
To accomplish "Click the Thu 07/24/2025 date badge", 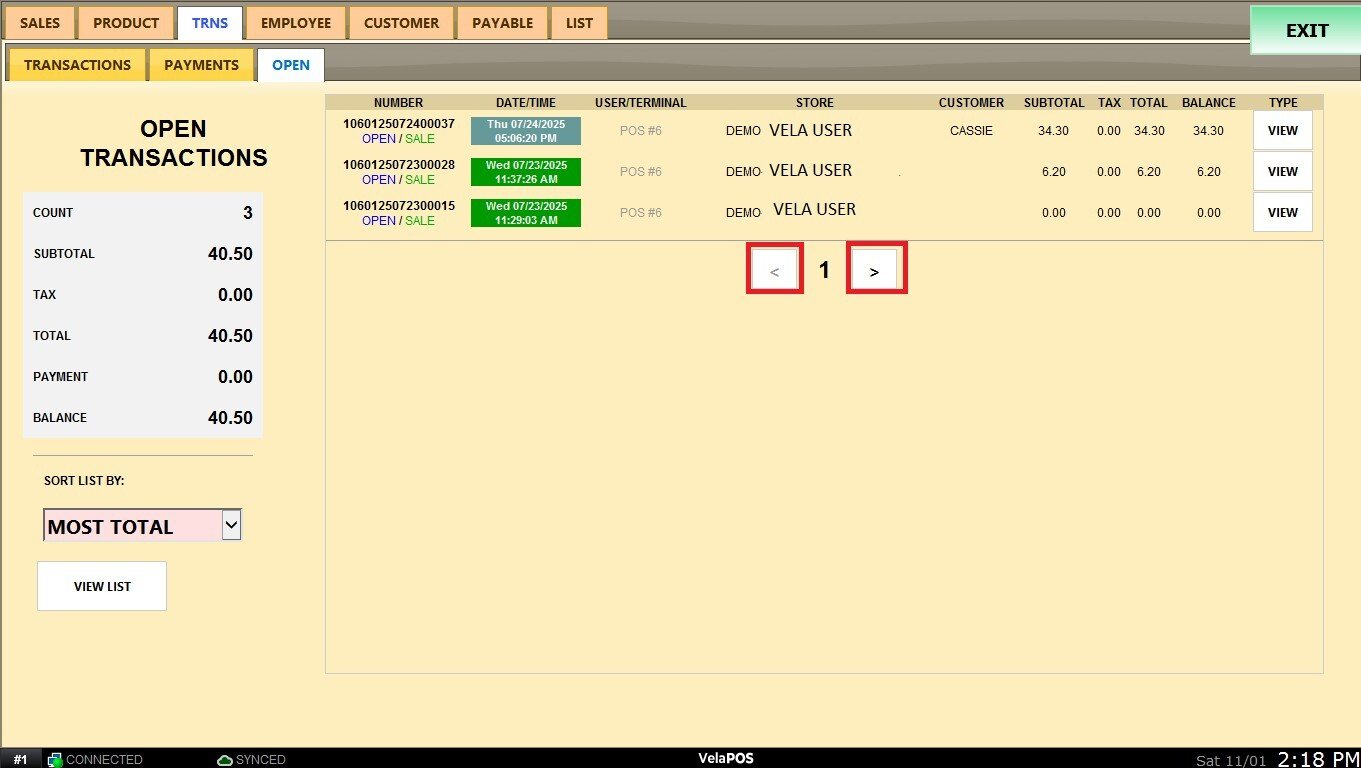I will click(x=525, y=131).
